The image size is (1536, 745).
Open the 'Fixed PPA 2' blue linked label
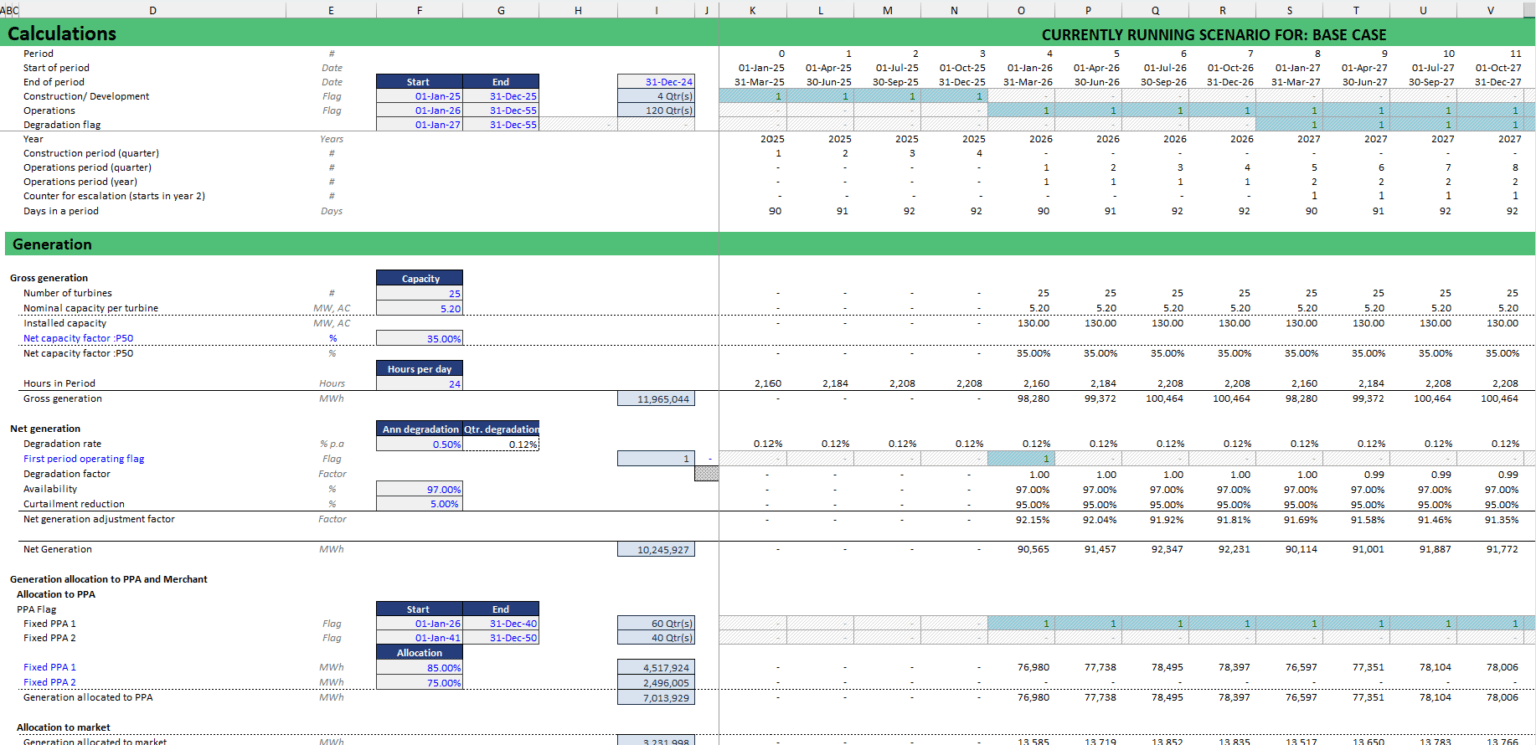[x=49, y=682]
